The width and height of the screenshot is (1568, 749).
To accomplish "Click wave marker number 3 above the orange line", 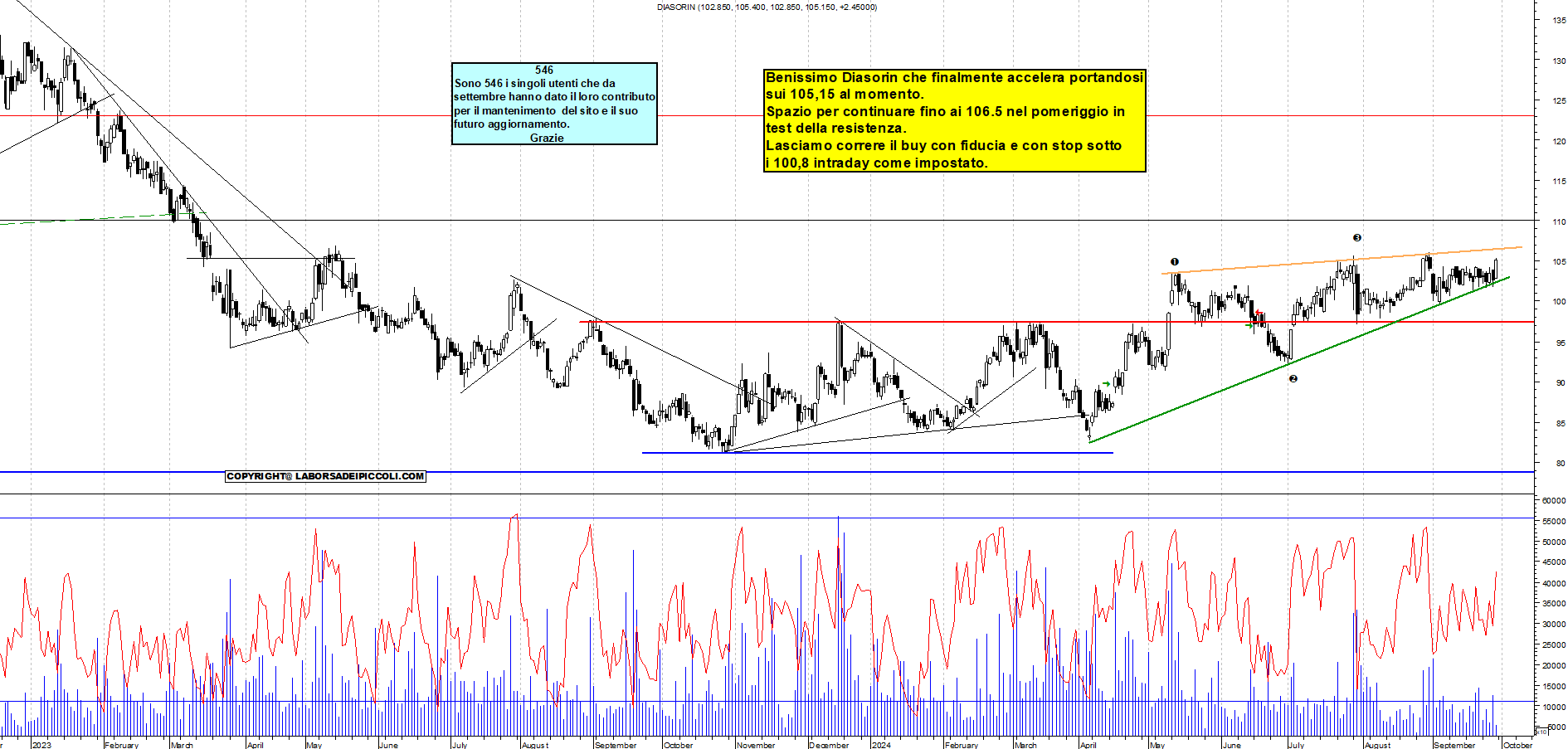I will coord(1357,238).
